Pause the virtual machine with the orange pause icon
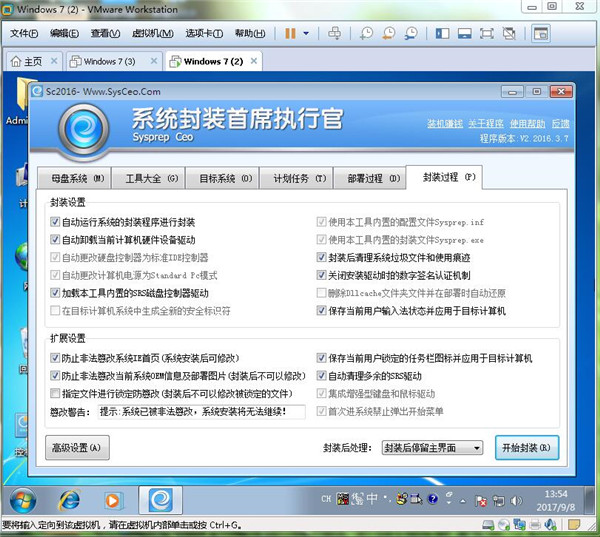 [x=290, y=34]
